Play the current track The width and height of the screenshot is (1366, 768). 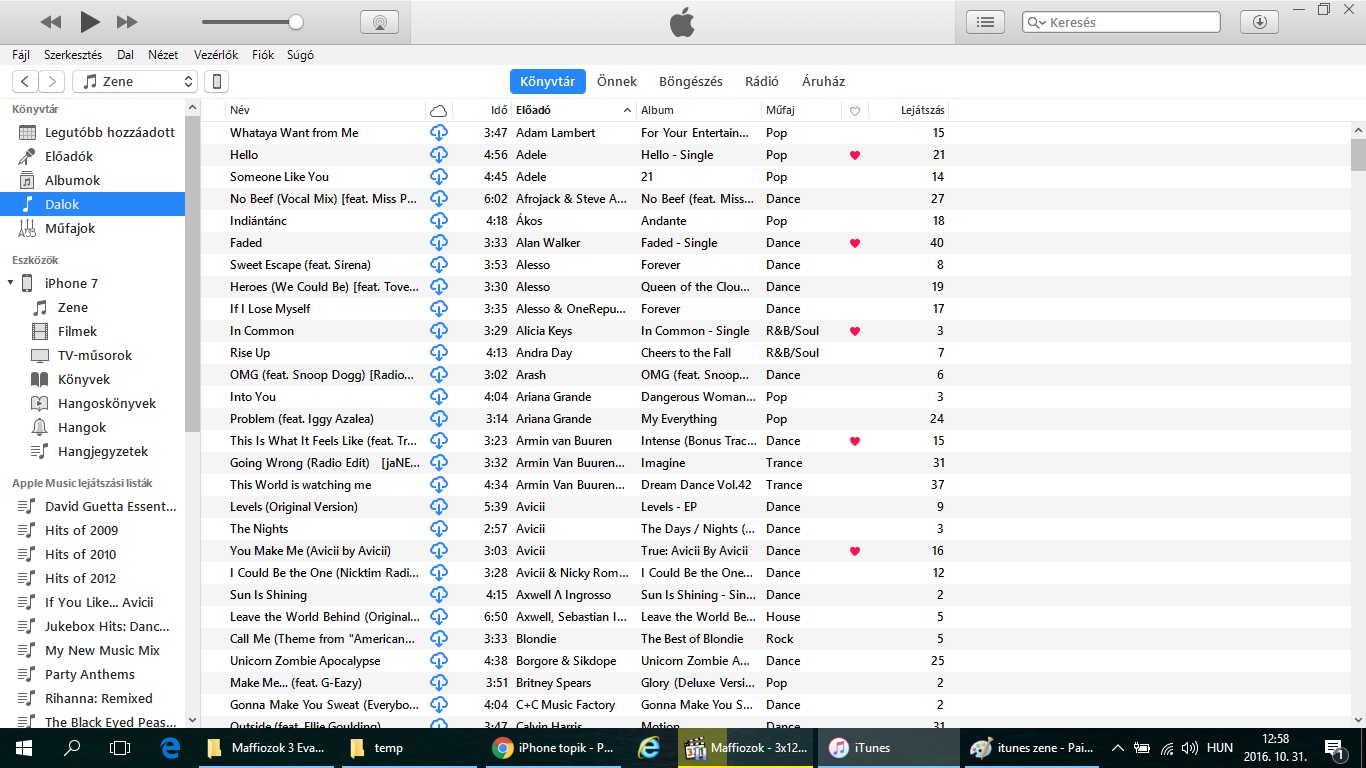pyautogui.click(x=90, y=21)
